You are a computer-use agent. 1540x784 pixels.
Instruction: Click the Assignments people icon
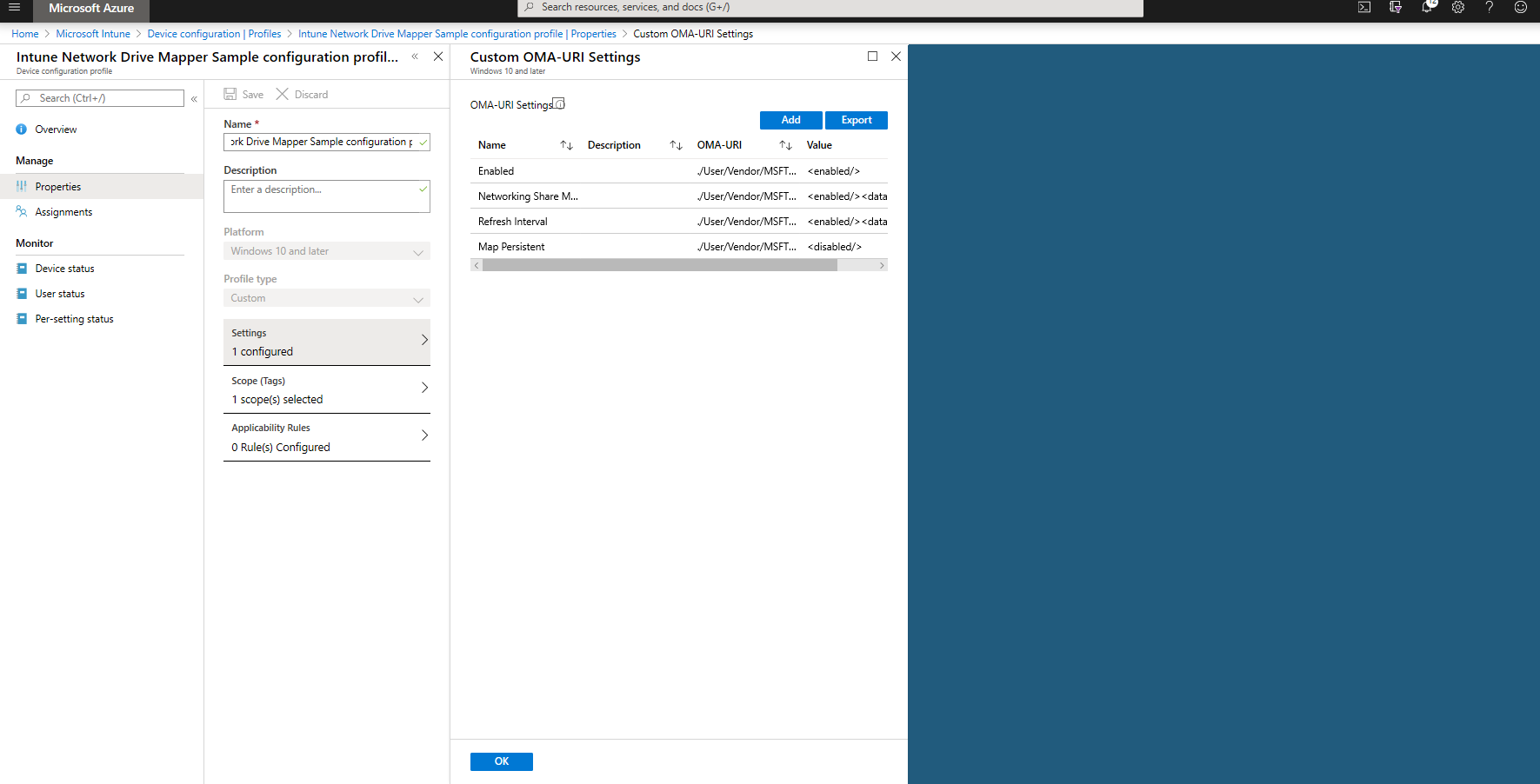[x=22, y=212]
